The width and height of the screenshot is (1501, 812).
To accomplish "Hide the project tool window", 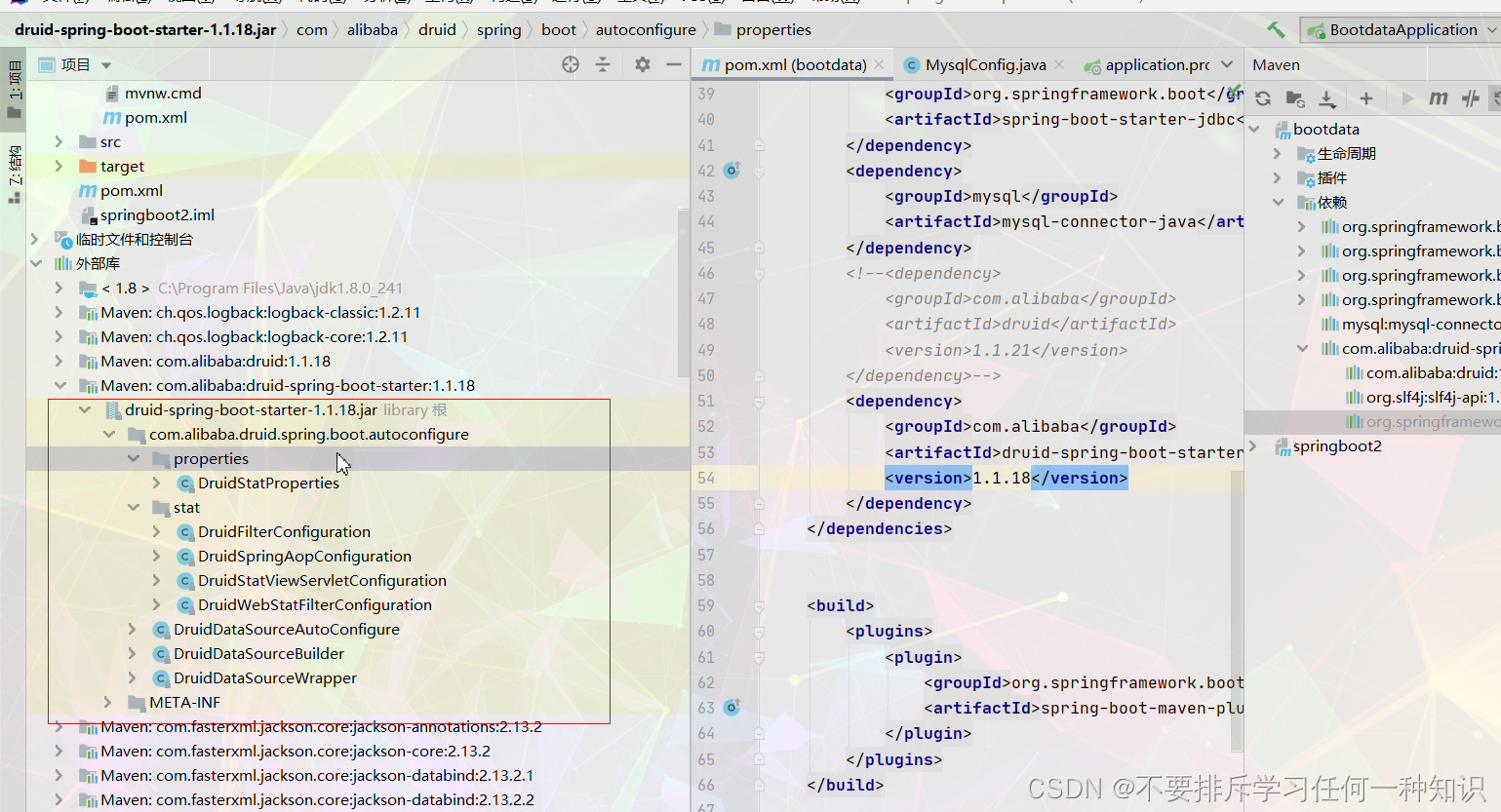I will coord(674,64).
